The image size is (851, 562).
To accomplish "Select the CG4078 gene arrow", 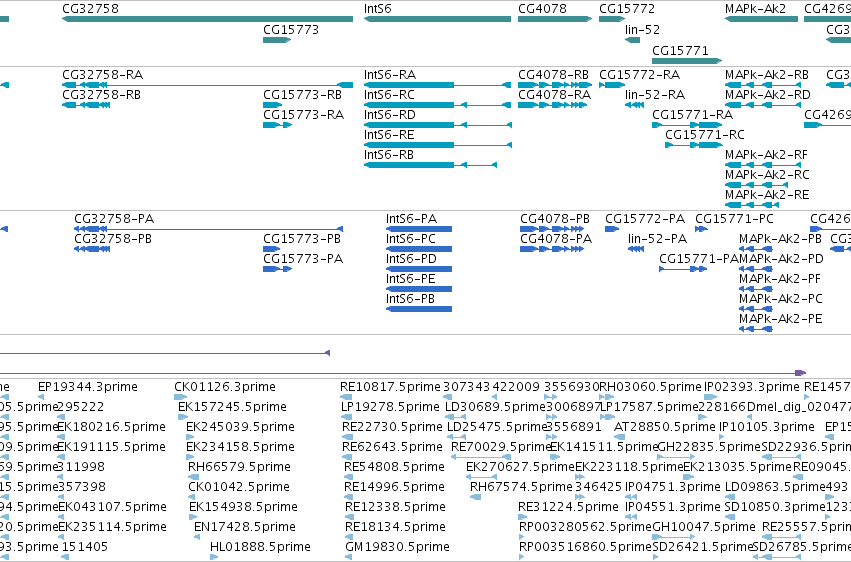I will click(x=555, y=19).
